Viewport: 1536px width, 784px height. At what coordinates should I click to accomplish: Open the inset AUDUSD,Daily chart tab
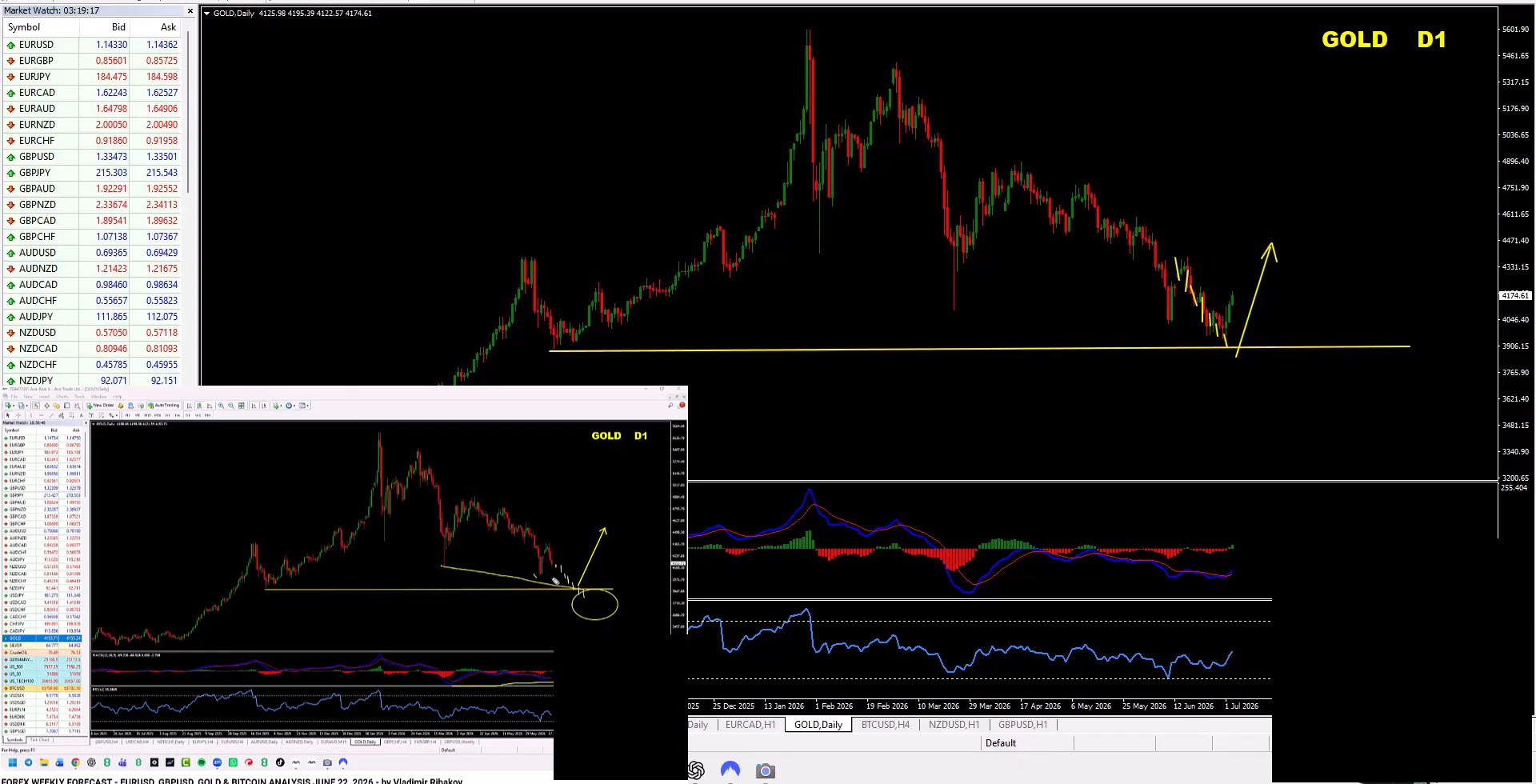[264, 742]
